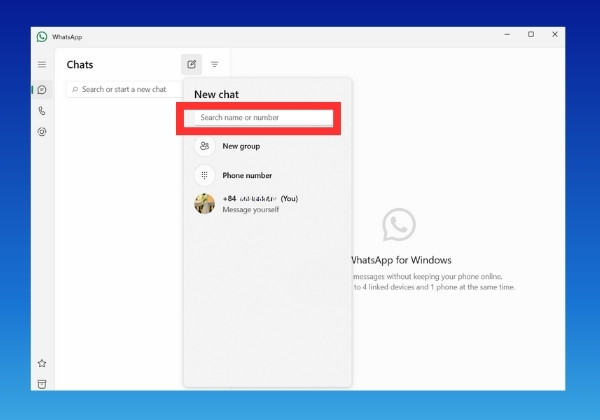Select the Phone number option

pyautogui.click(x=267, y=175)
